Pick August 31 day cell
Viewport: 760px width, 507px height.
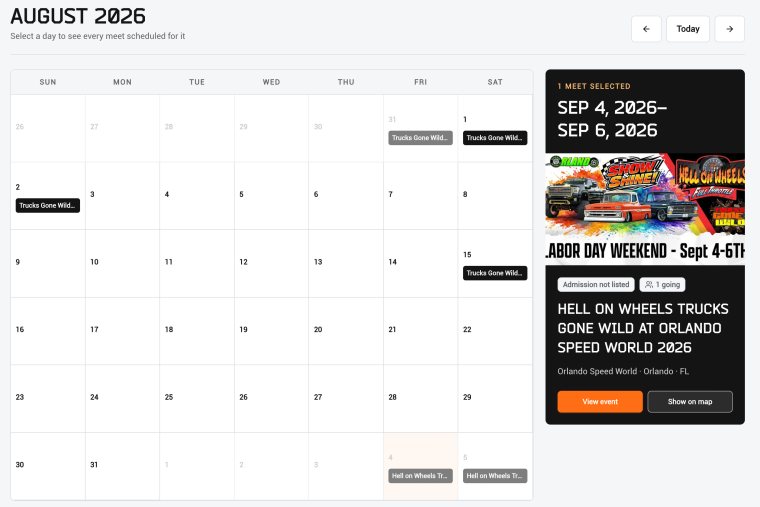122,466
